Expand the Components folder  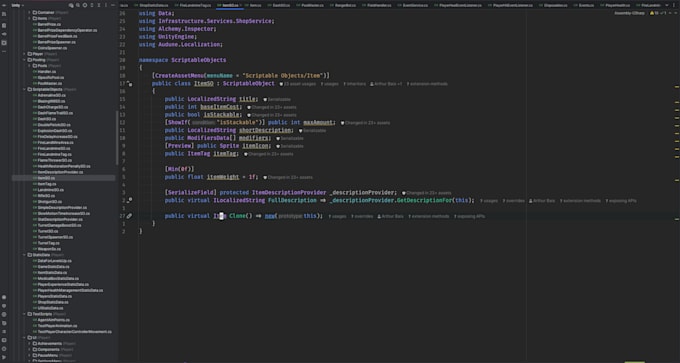click(x=29, y=349)
